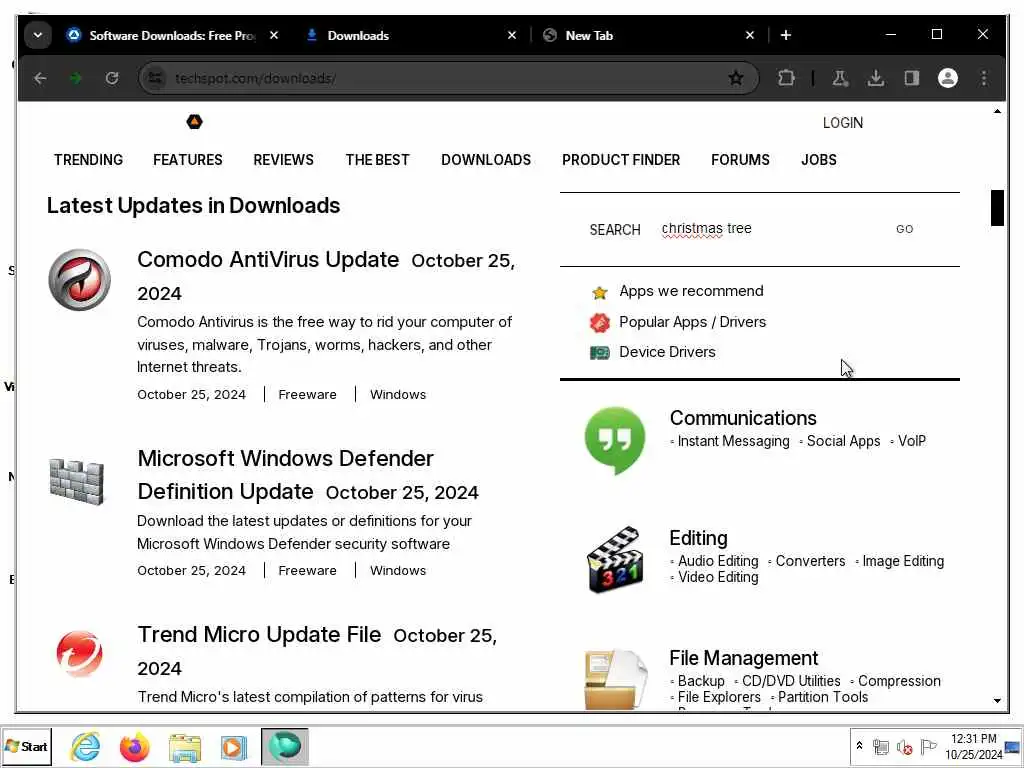
Task: View site information icon in address bar
Action: [155, 78]
